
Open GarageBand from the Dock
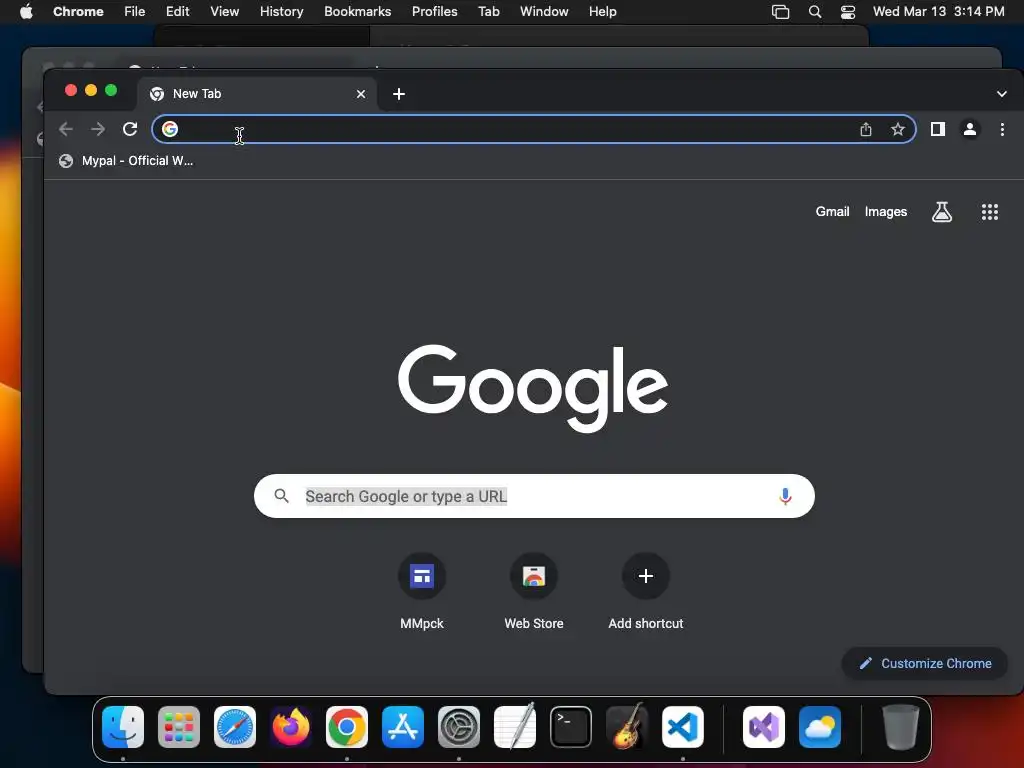coord(627,727)
